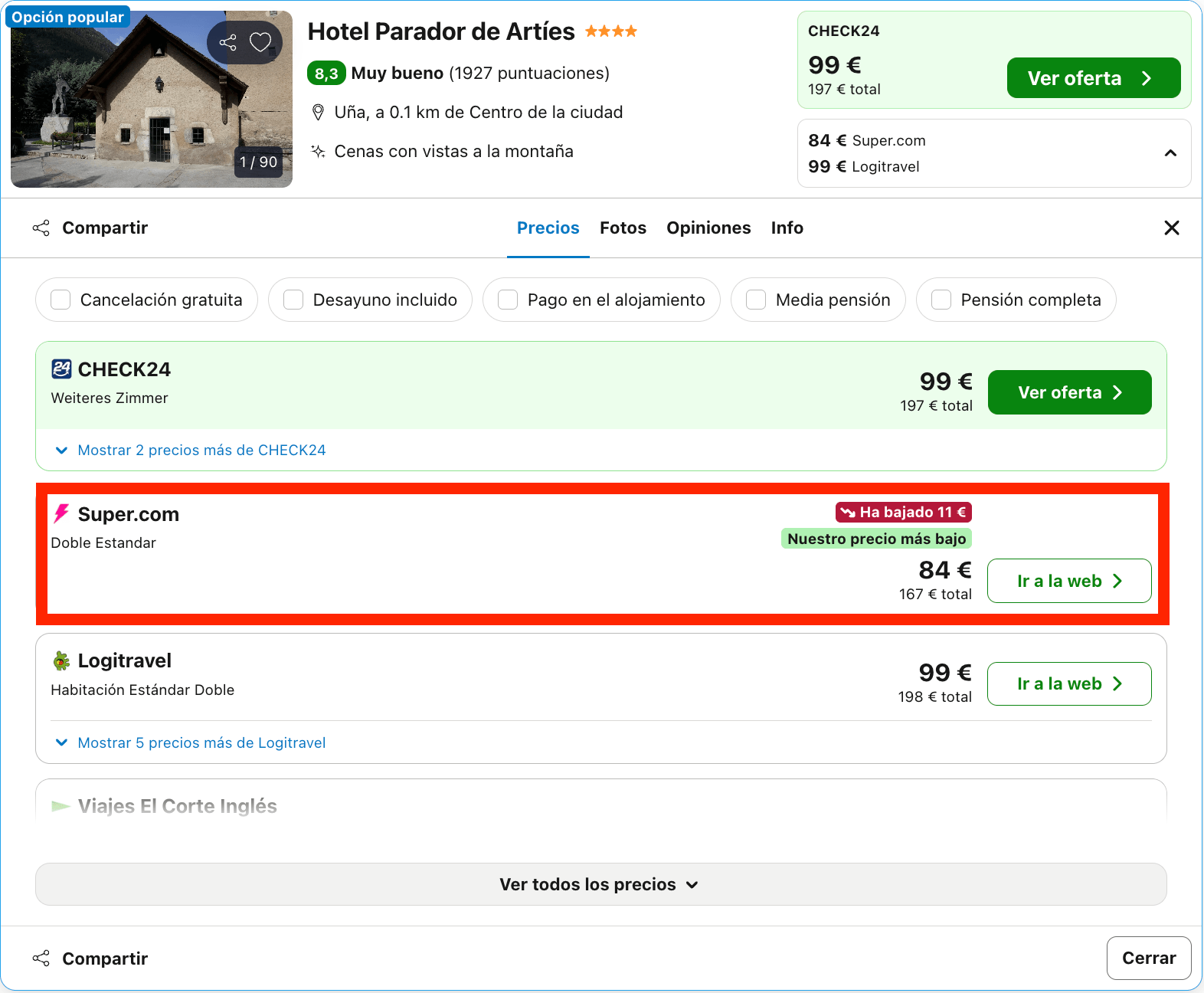The image size is (1204, 993).
Task: Click the share icon on hotel photo
Action: click(227, 42)
